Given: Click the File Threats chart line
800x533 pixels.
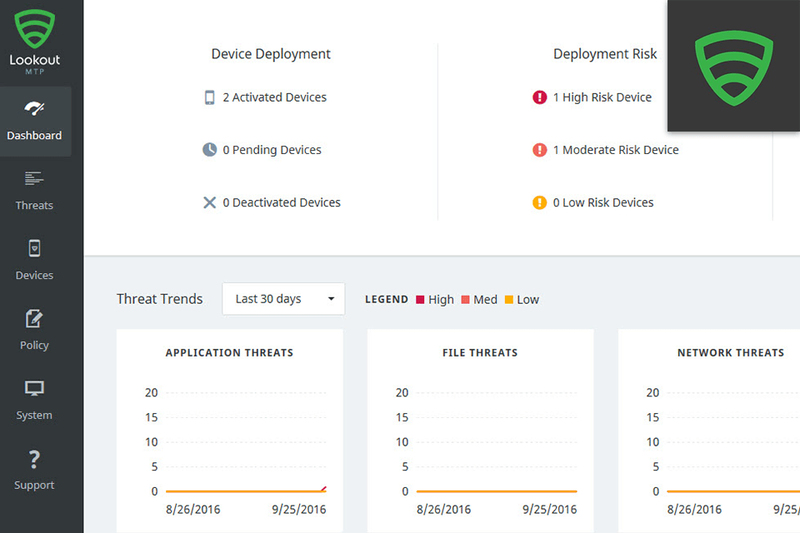Looking at the screenshot, I should click(496, 491).
